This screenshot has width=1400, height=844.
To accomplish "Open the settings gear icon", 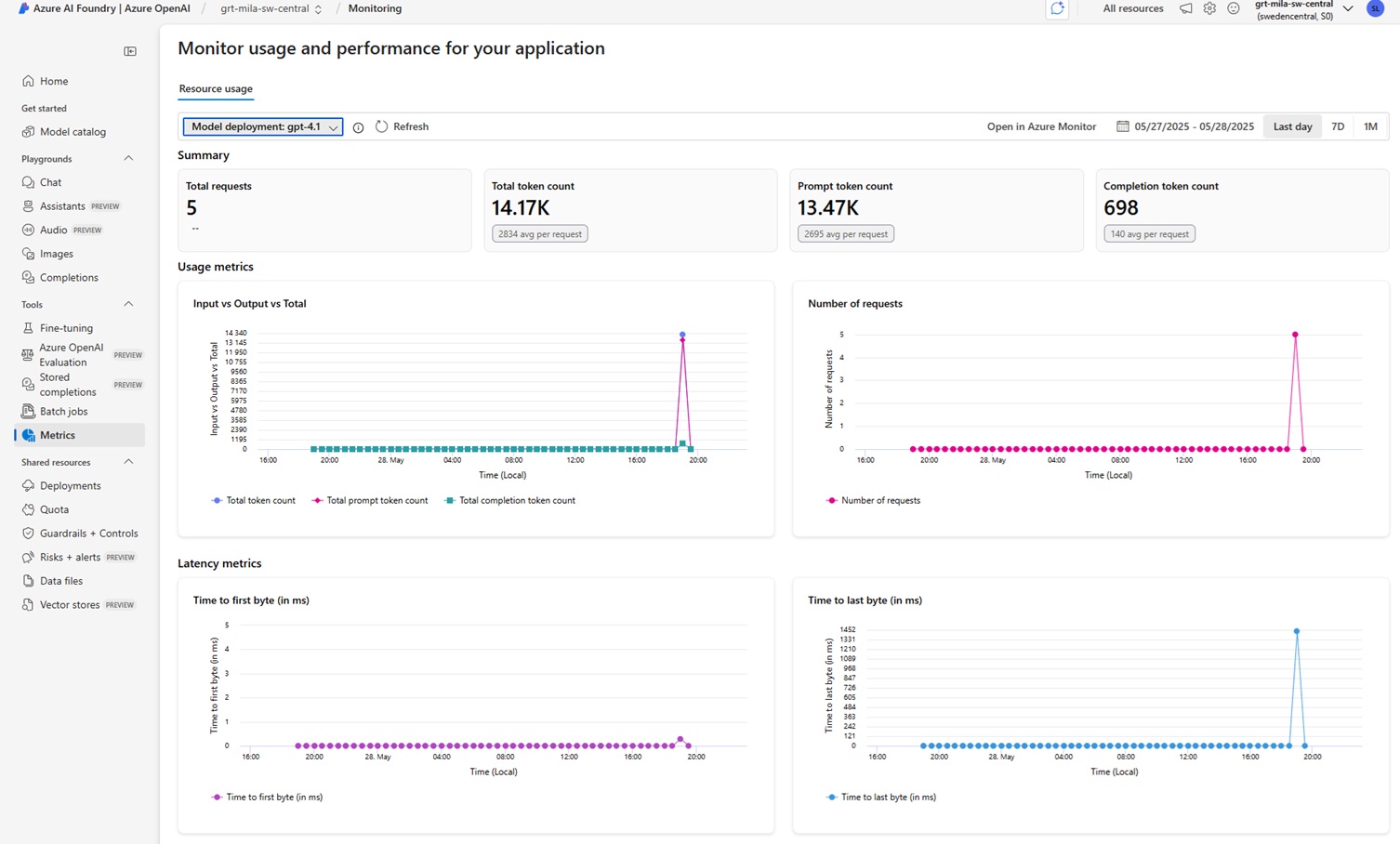I will click(1209, 8).
